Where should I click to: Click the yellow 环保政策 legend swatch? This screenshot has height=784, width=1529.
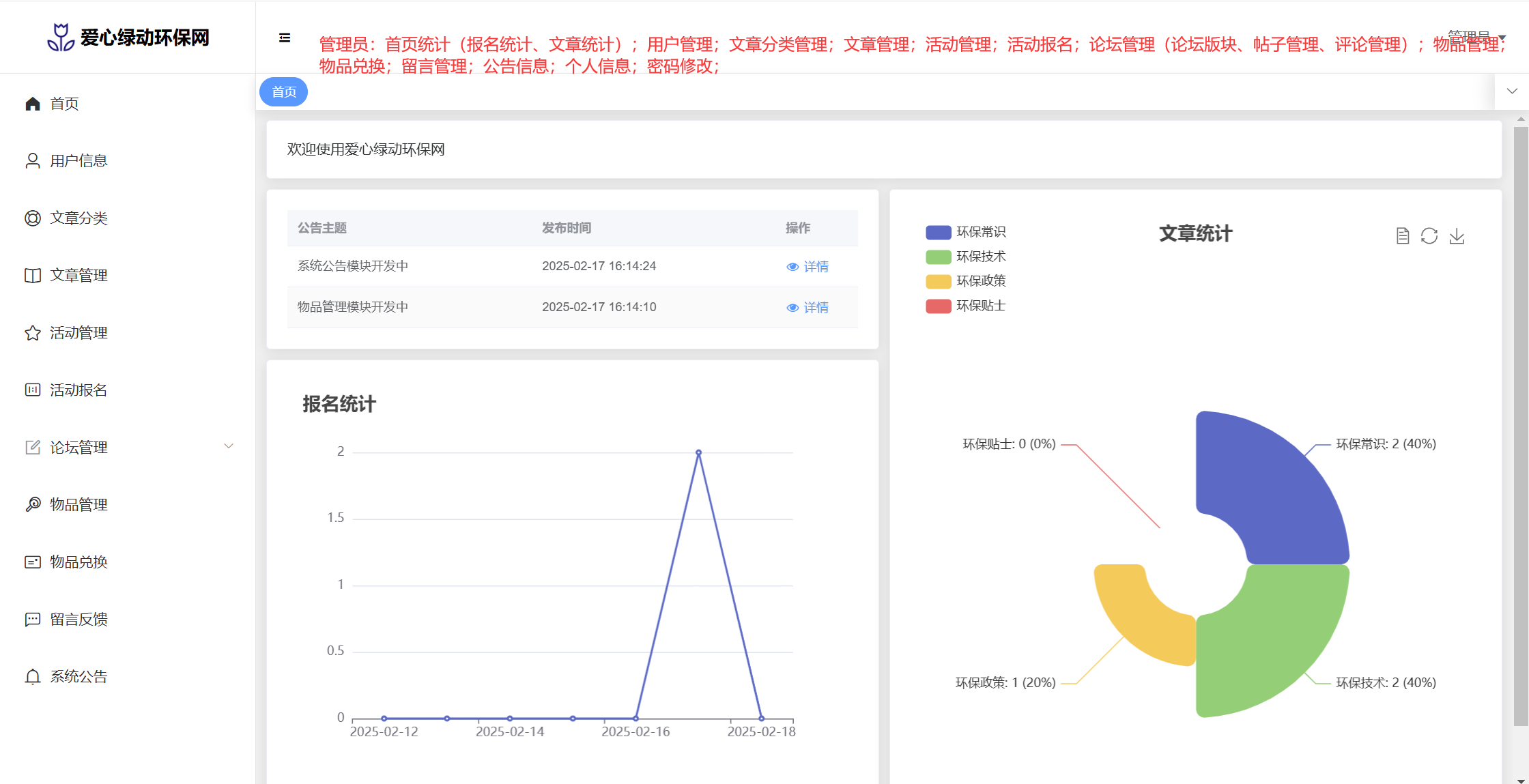click(x=938, y=281)
